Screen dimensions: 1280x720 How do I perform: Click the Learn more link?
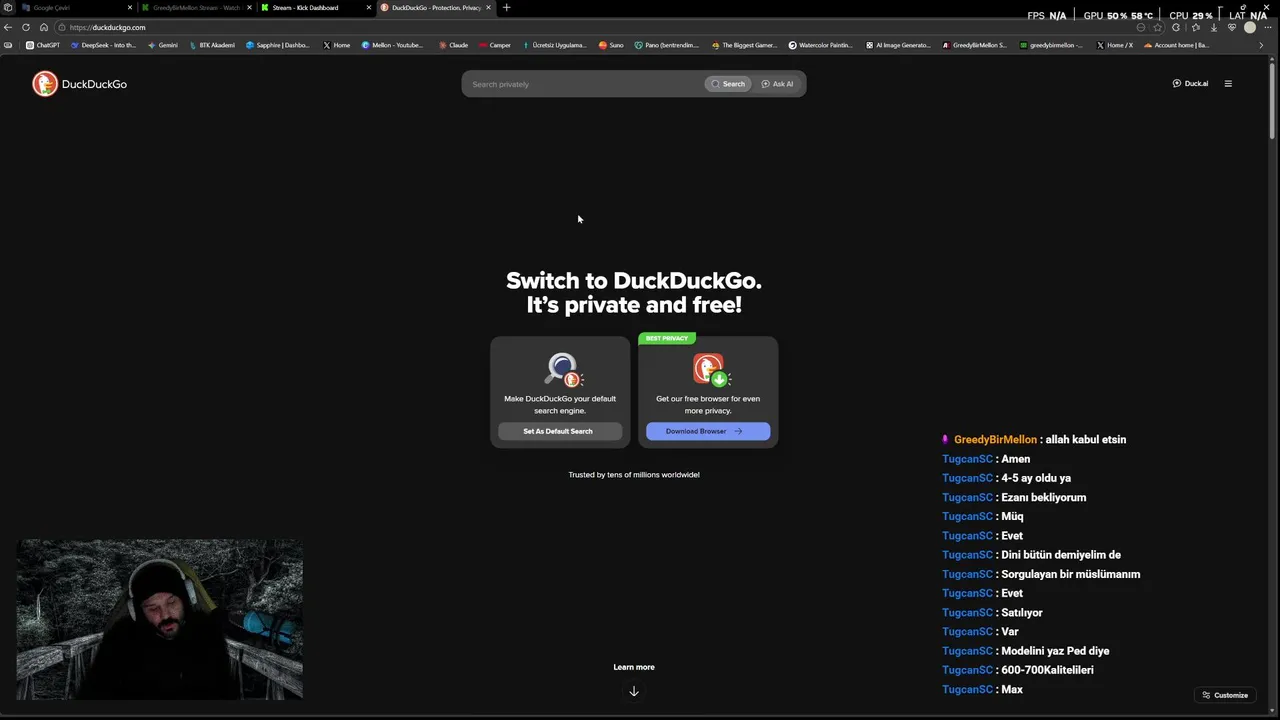pos(634,667)
